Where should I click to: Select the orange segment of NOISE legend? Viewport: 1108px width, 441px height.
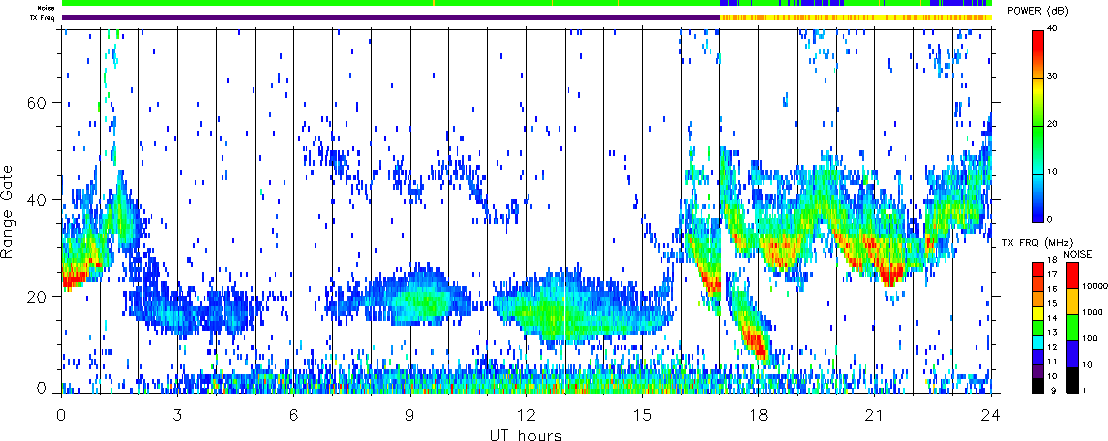point(1071,300)
